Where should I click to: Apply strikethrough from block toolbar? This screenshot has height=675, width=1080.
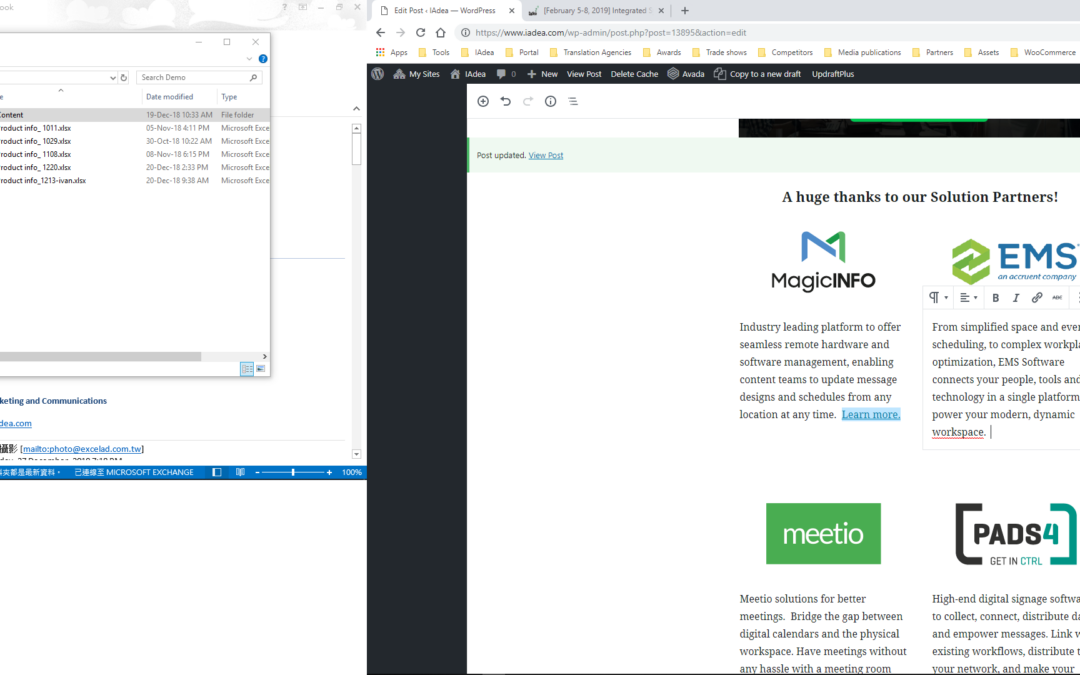click(x=1057, y=298)
